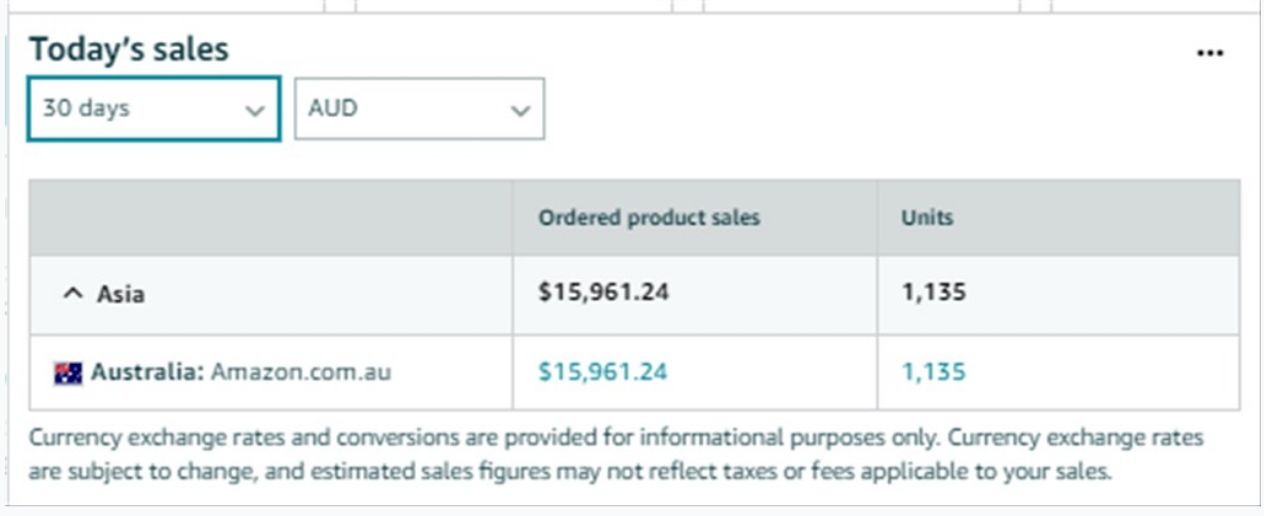
Task: Click the caret icon beside Asia
Action: click(x=72, y=294)
